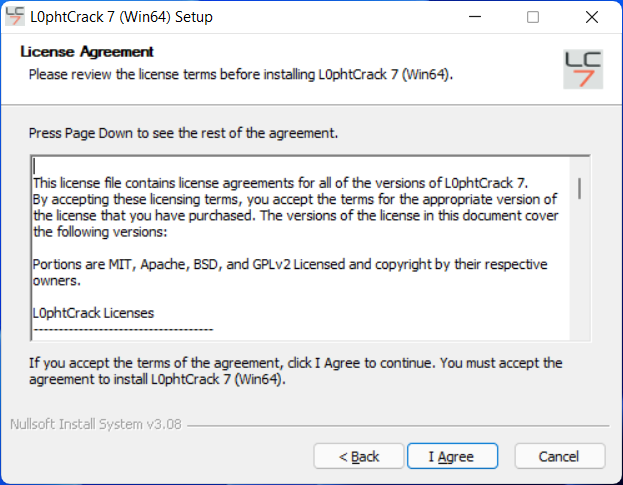Cancel the L0phtCrack installation
Viewport: 623px width, 485px height.
tap(560, 456)
